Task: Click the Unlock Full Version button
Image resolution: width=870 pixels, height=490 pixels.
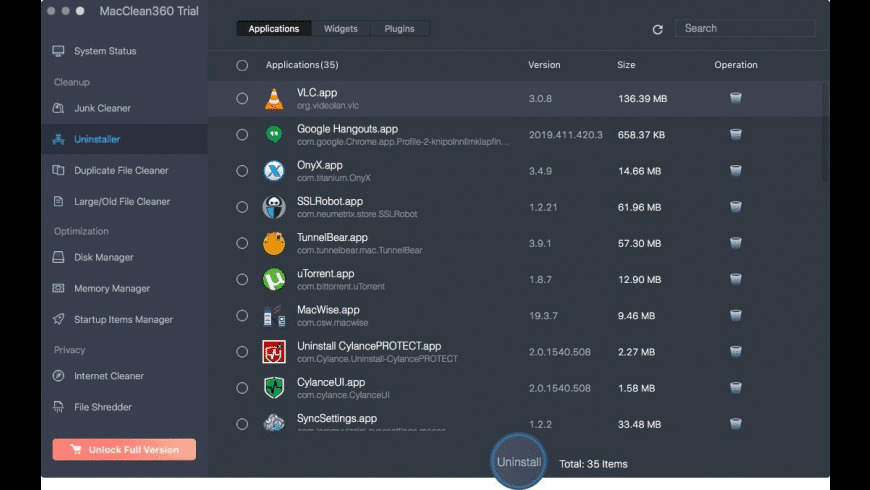Action: pos(124,450)
